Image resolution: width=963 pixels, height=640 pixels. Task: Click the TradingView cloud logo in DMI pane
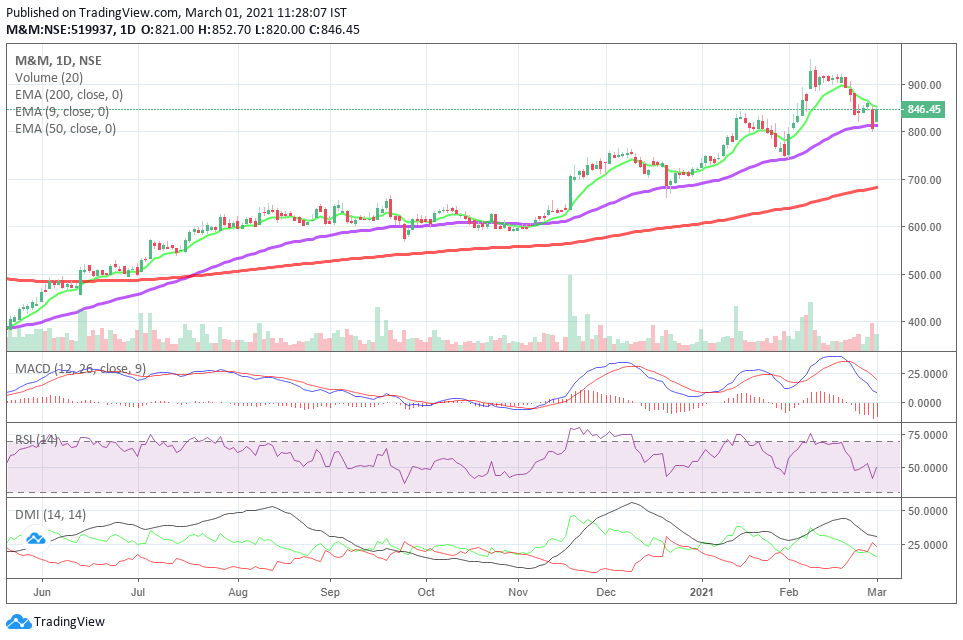tap(36, 539)
